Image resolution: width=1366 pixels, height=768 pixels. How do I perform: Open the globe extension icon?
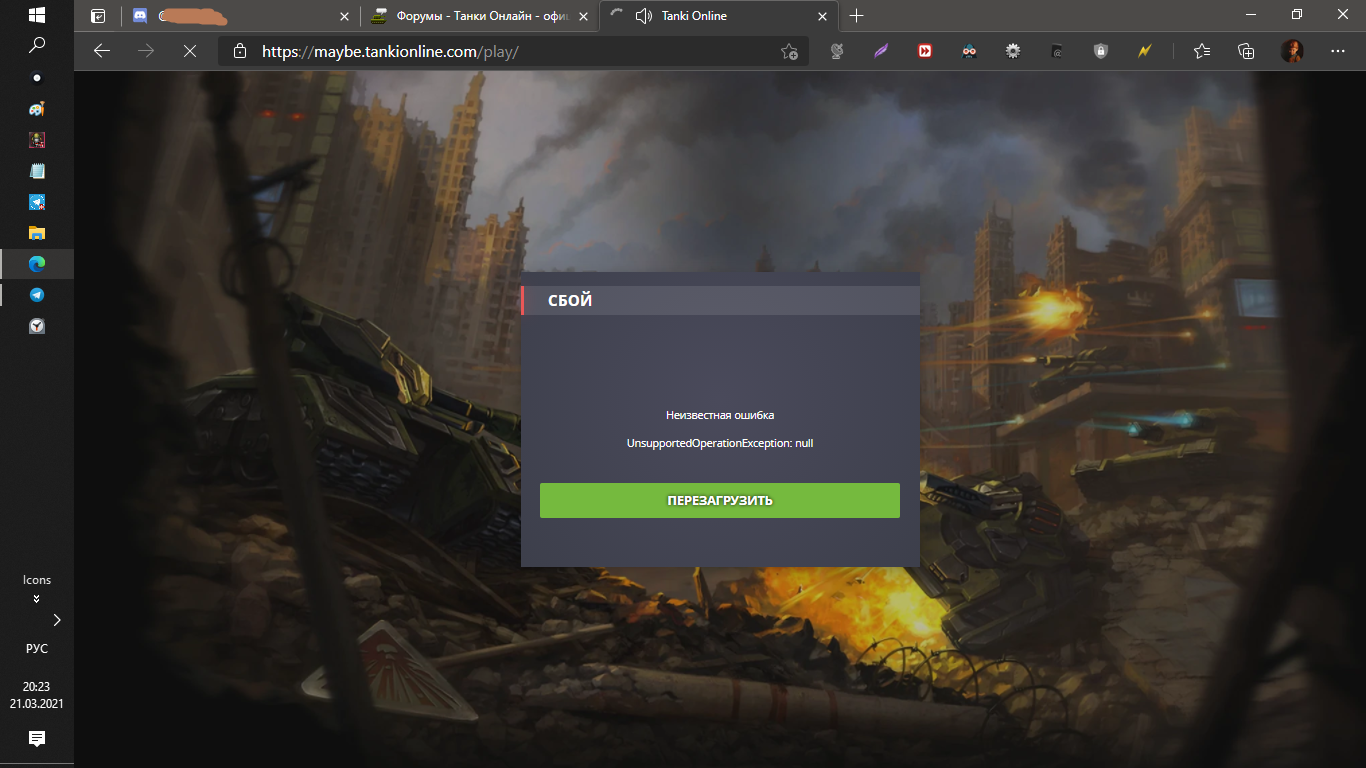(x=838, y=51)
